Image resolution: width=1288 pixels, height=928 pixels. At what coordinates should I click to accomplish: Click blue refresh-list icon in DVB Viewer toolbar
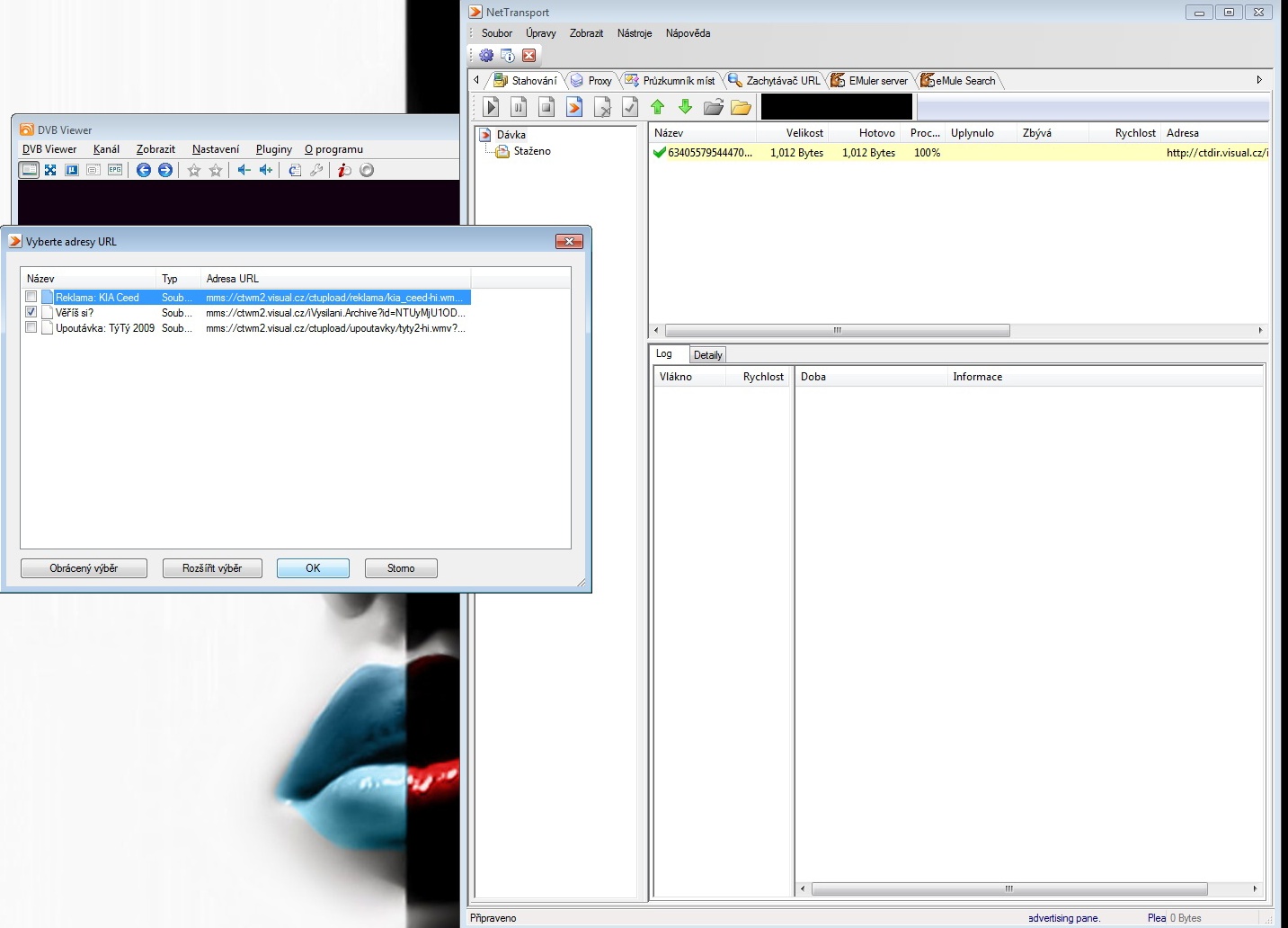(x=295, y=170)
